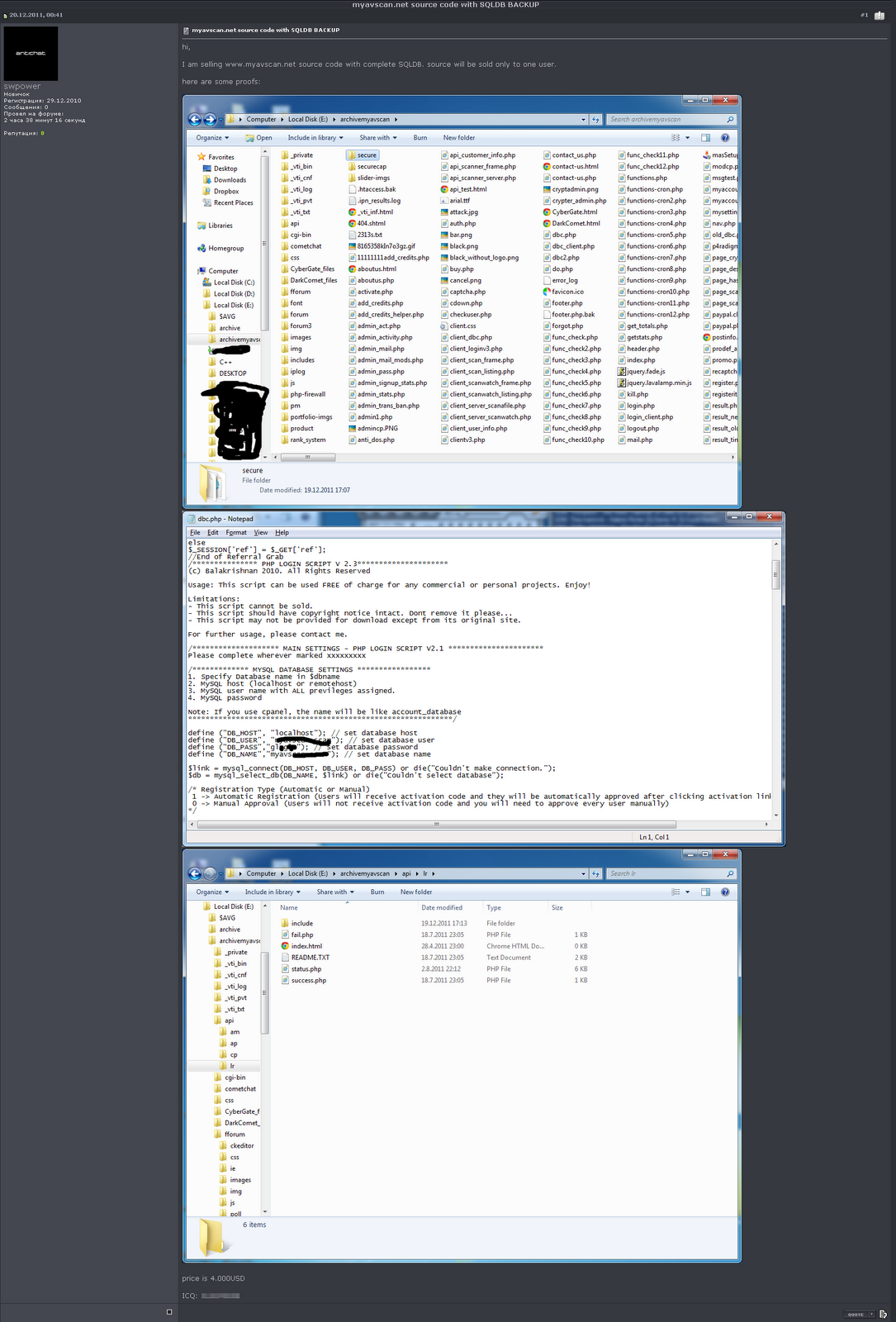
Task: Open 'Include in library' dropdown in top Explorer
Action: (x=315, y=138)
